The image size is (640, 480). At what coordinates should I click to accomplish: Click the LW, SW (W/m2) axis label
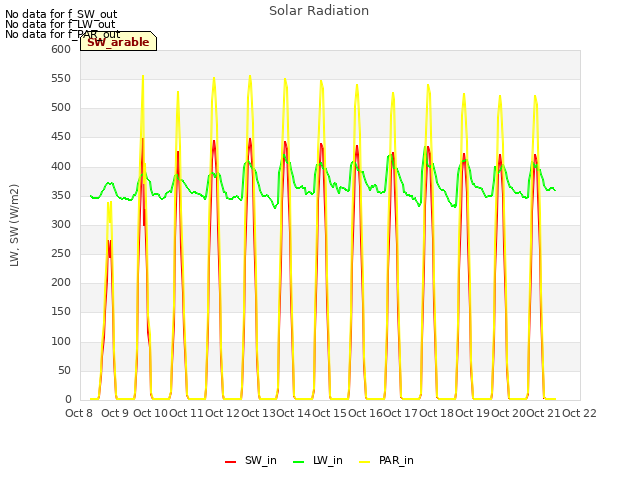[x=15, y=225]
